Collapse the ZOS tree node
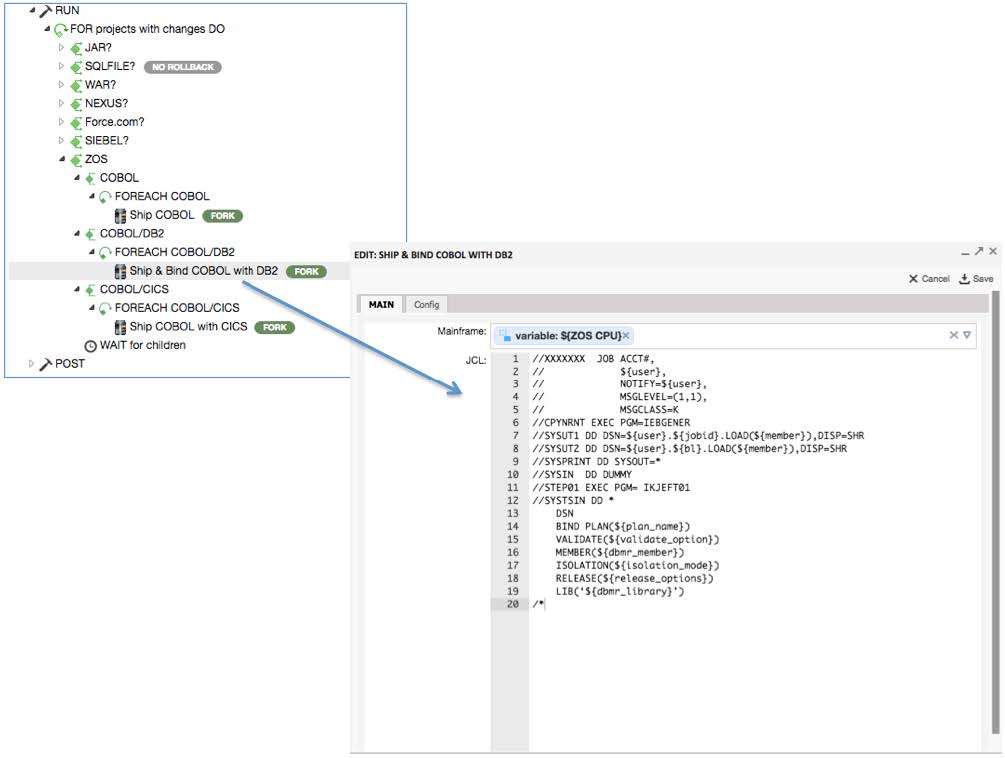 [62, 159]
